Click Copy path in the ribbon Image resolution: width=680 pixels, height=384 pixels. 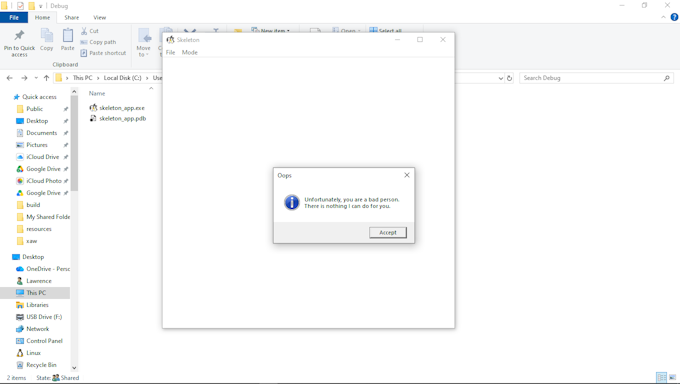tap(98, 42)
